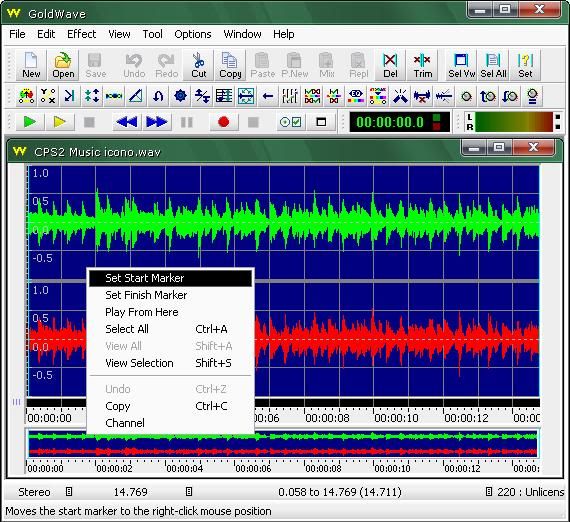Click the Maximize Volume knob icon with the lines
Viewport: 570px width, 522px height.
coord(532,96)
